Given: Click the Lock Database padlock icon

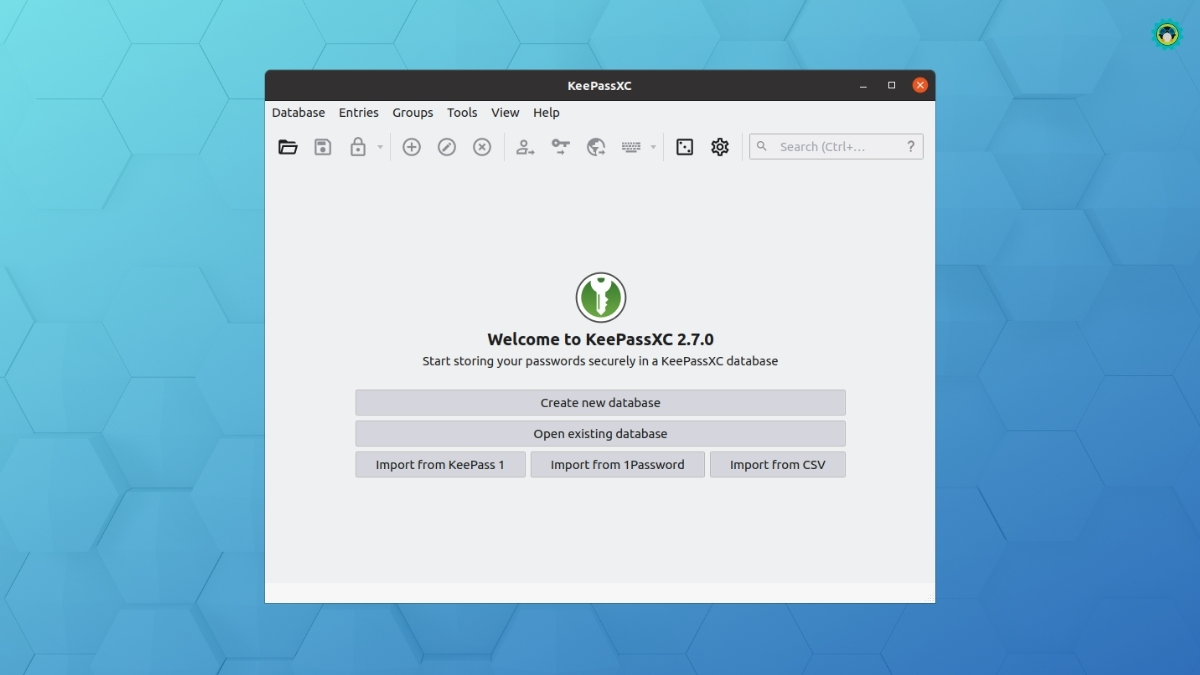Looking at the screenshot, I should pos(357,147).
